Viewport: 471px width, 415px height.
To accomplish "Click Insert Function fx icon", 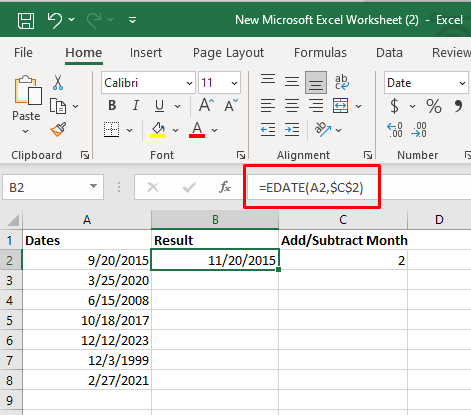I will pos(225,187).
